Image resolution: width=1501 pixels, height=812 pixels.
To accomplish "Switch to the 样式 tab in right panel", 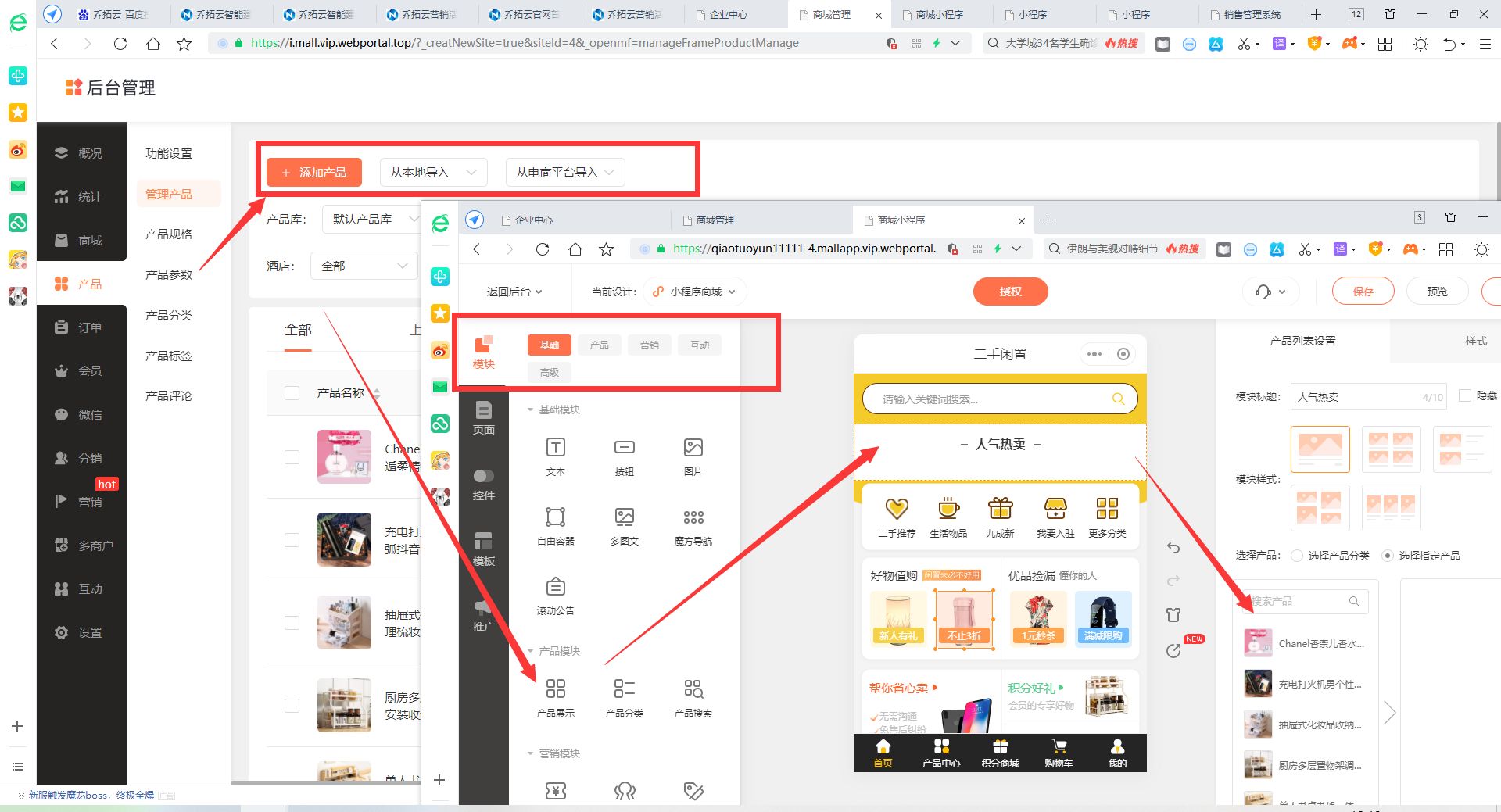I will [1478, 341].
